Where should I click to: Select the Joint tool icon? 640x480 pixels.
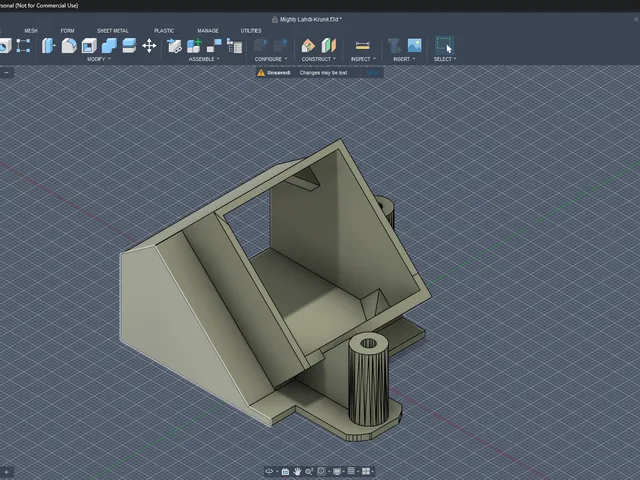[x=214, y=45]
